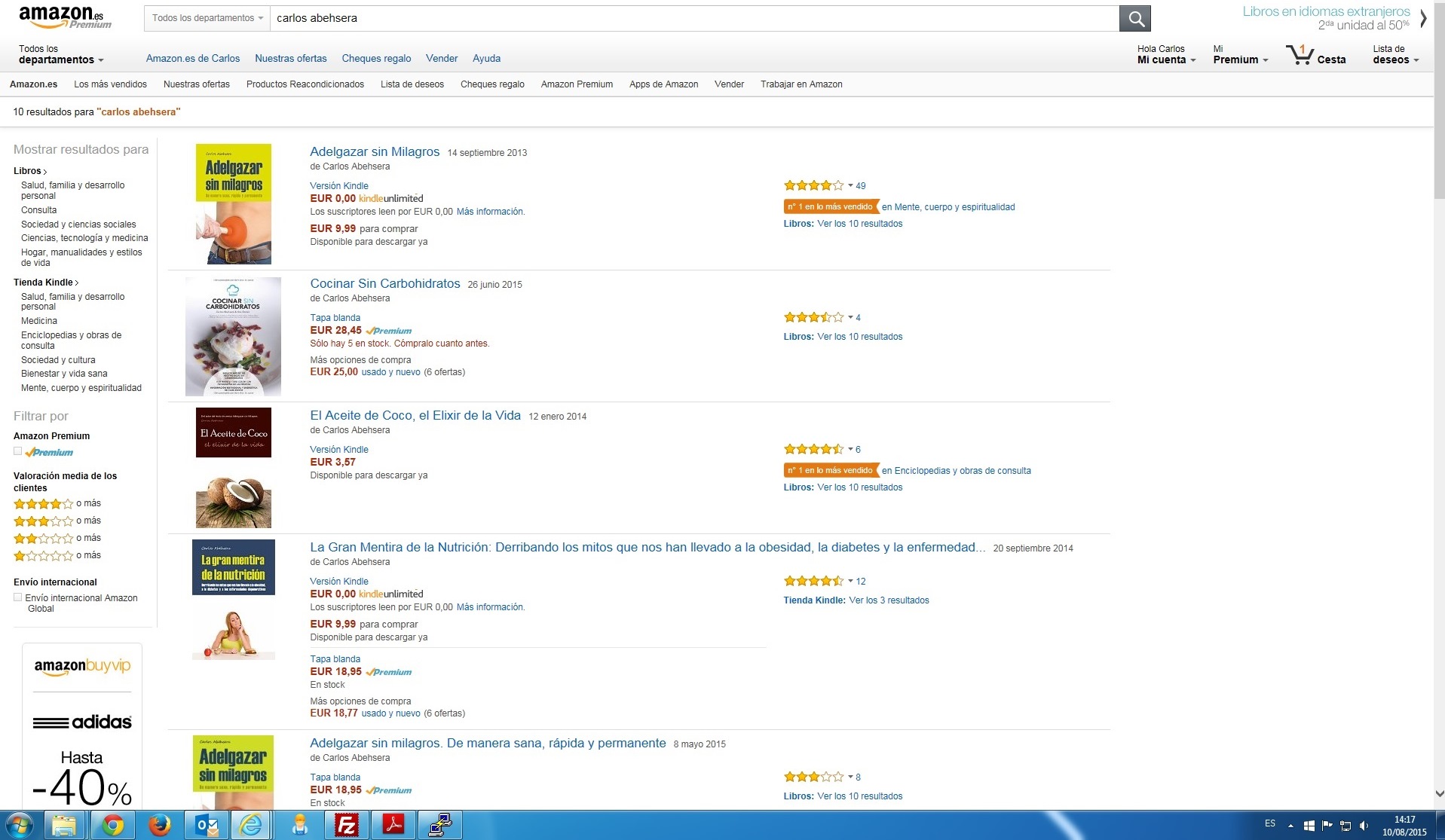Click volume speaker icon in system tray
Viewport: 1445px width, 840px height.
[x=1364, y=826]
